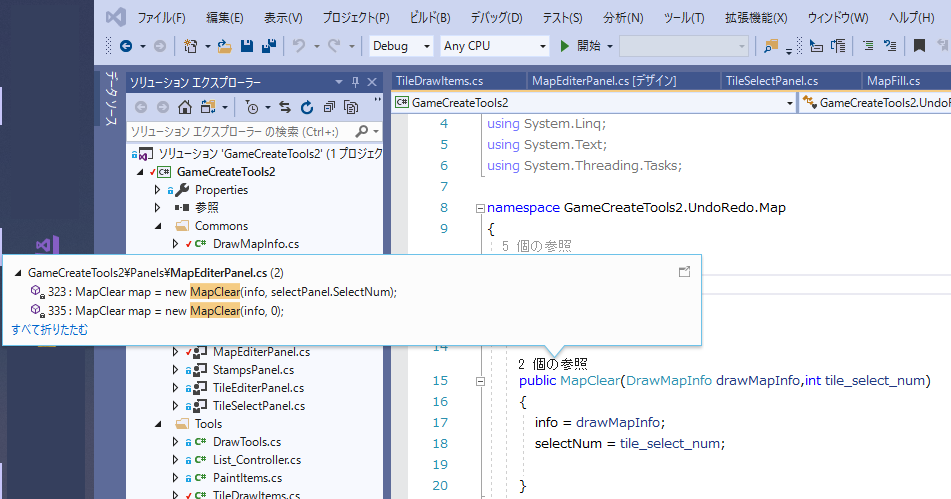Toggle auto-hide pin on Solution Explorer
This screenshot has width=951, height=499.
click(x=355, y=82)
